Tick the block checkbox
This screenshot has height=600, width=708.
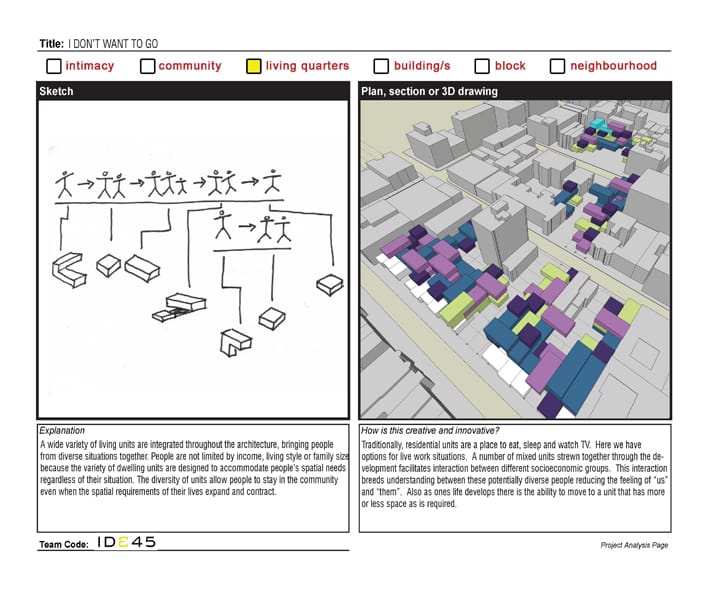click(482, 66)
